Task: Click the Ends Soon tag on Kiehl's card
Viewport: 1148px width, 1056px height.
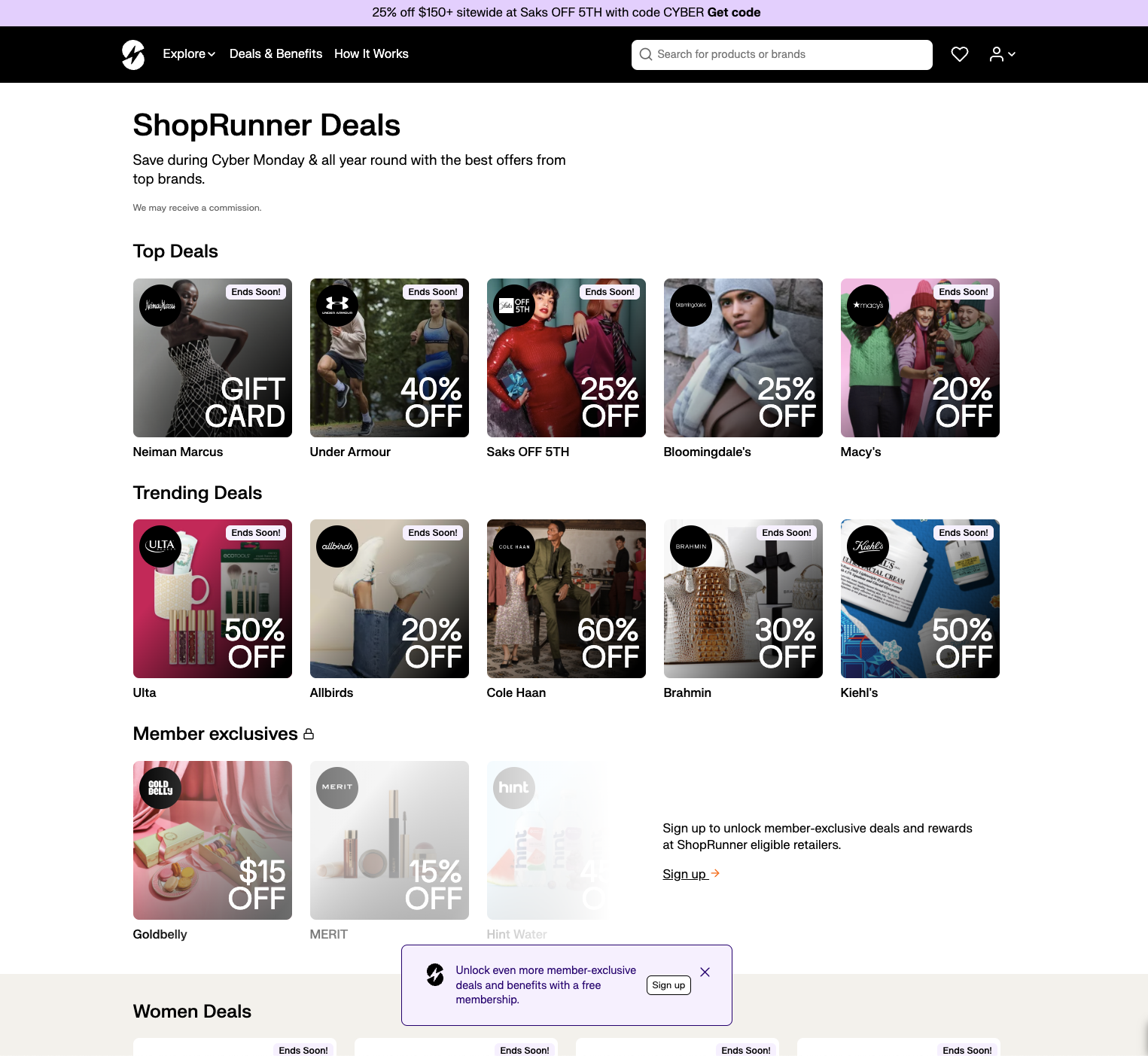Action: [964, 533]
